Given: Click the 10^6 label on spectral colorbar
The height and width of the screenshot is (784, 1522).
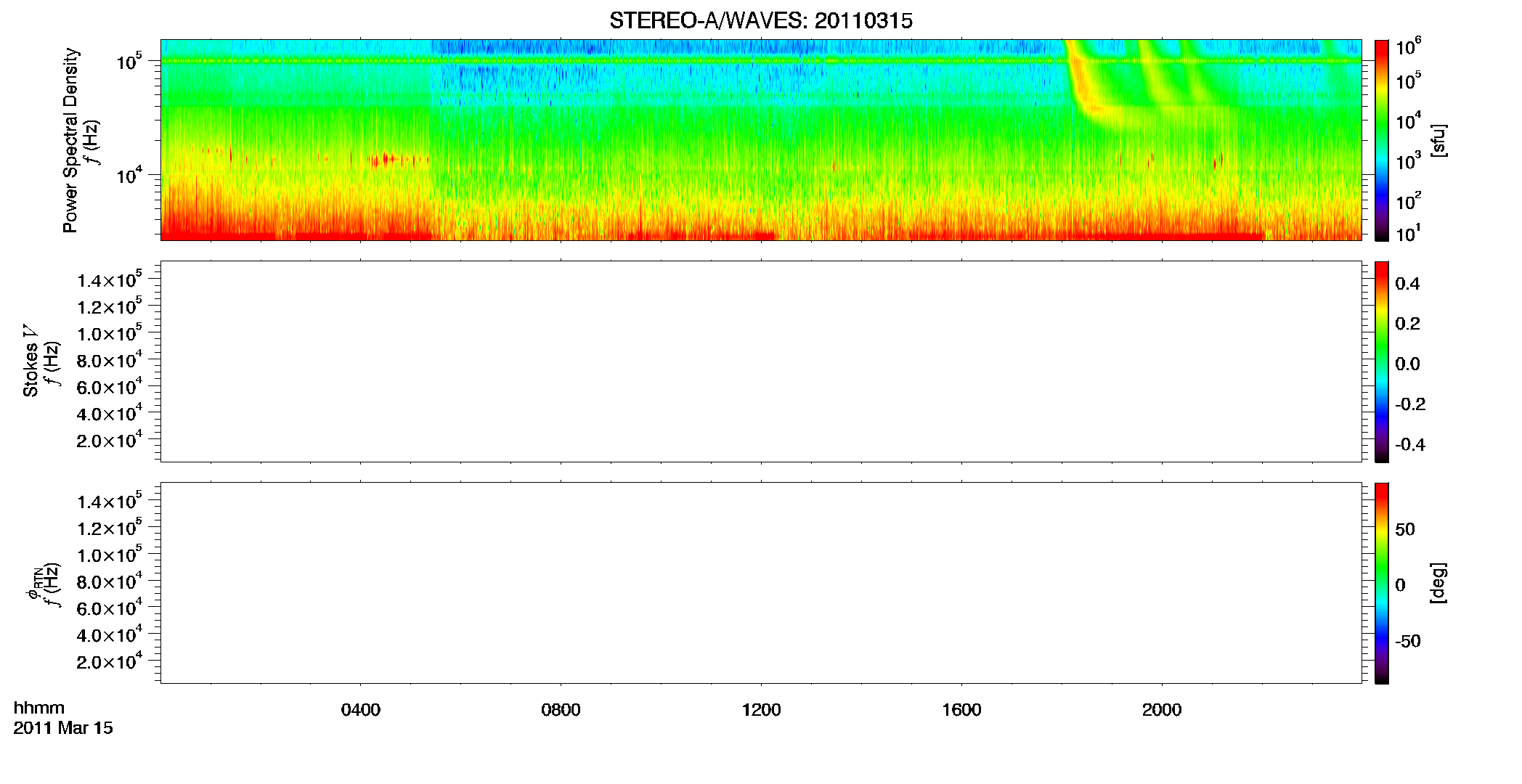Looking at the screenshot, I should tap(1408, 47).
